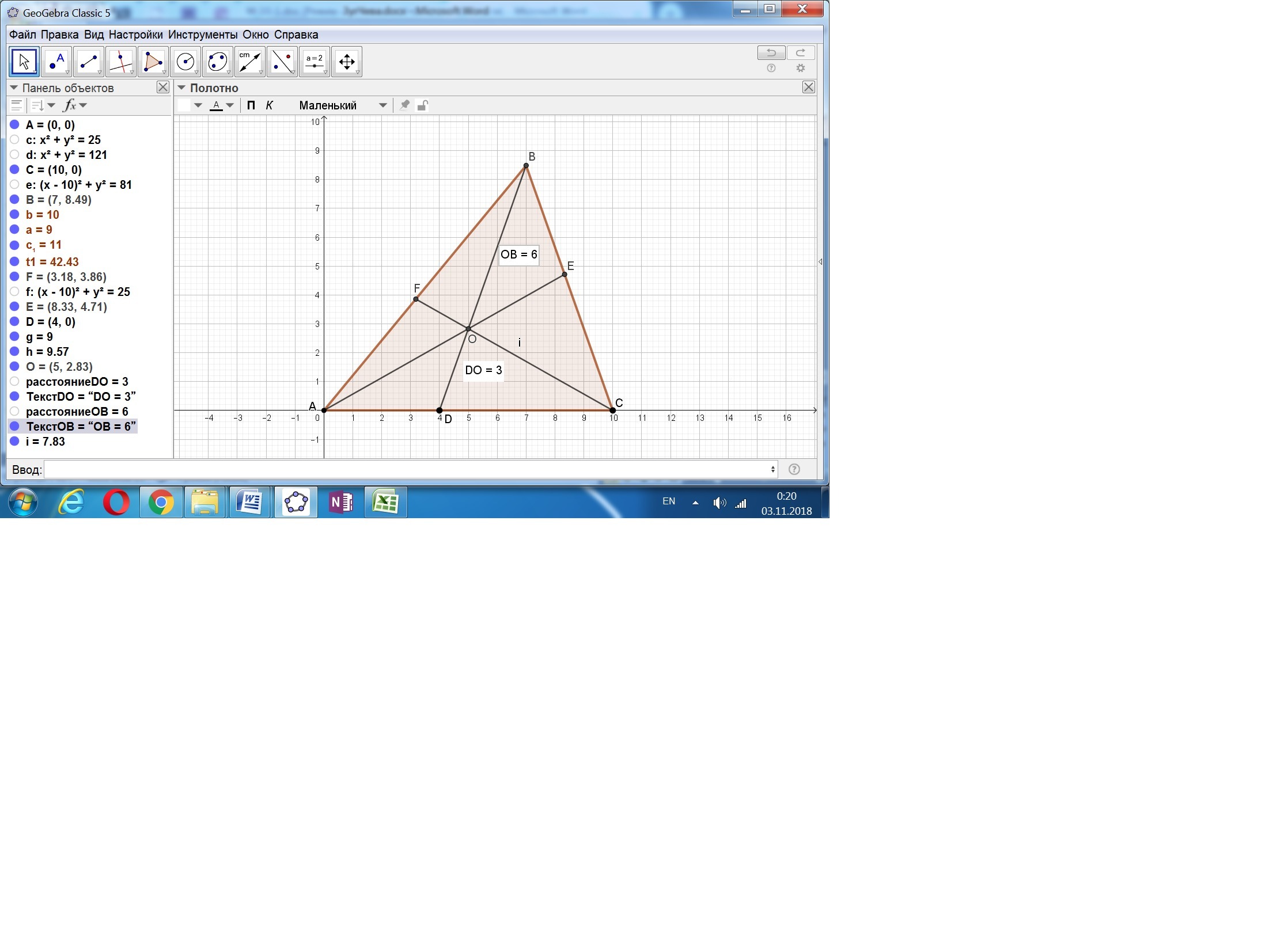Select the Slider a=2 tool

click(x=315, y=62)
